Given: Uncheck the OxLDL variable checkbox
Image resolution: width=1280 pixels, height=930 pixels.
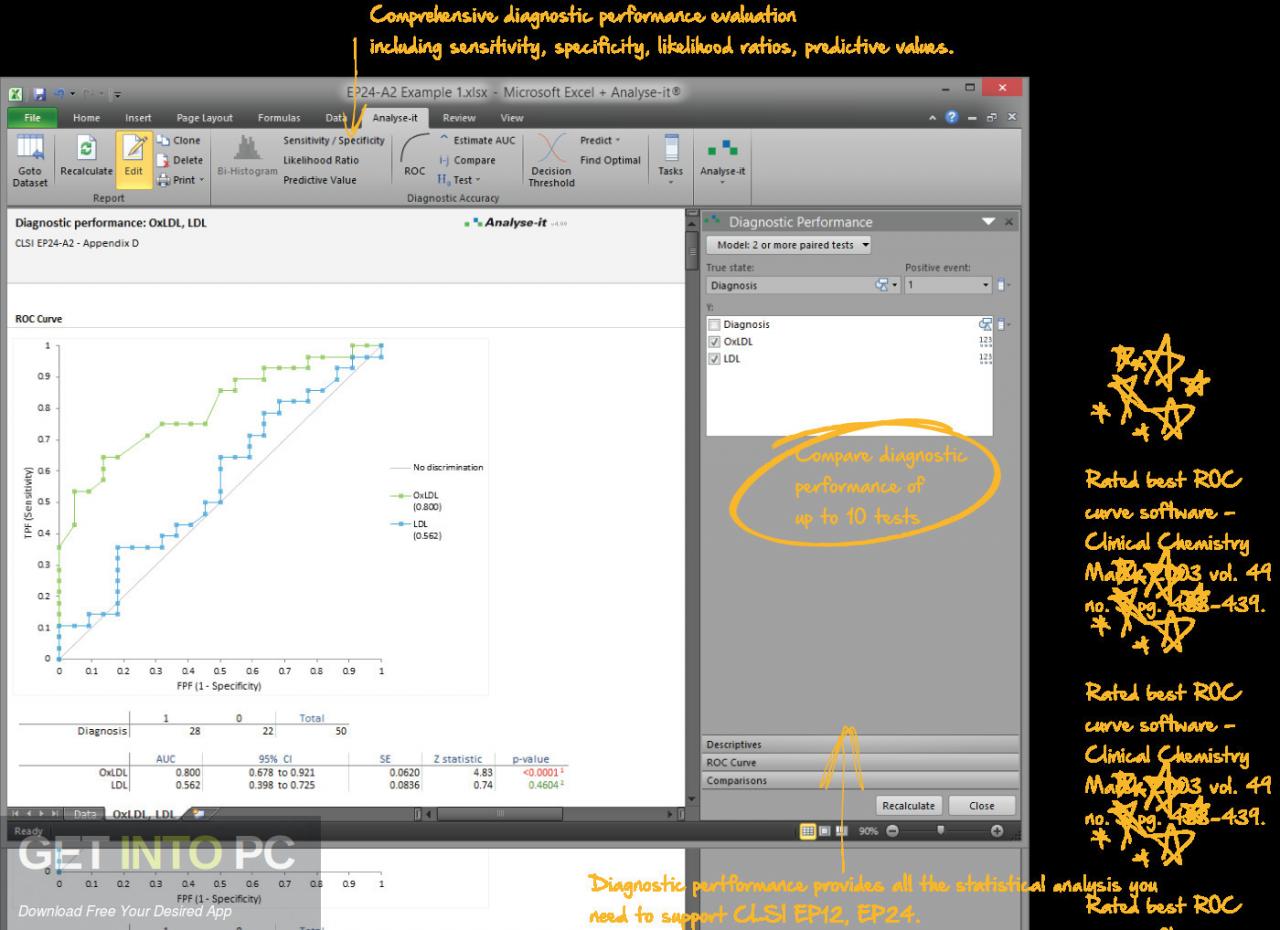Looking at the screenshot, I should [x=713, y=342].
